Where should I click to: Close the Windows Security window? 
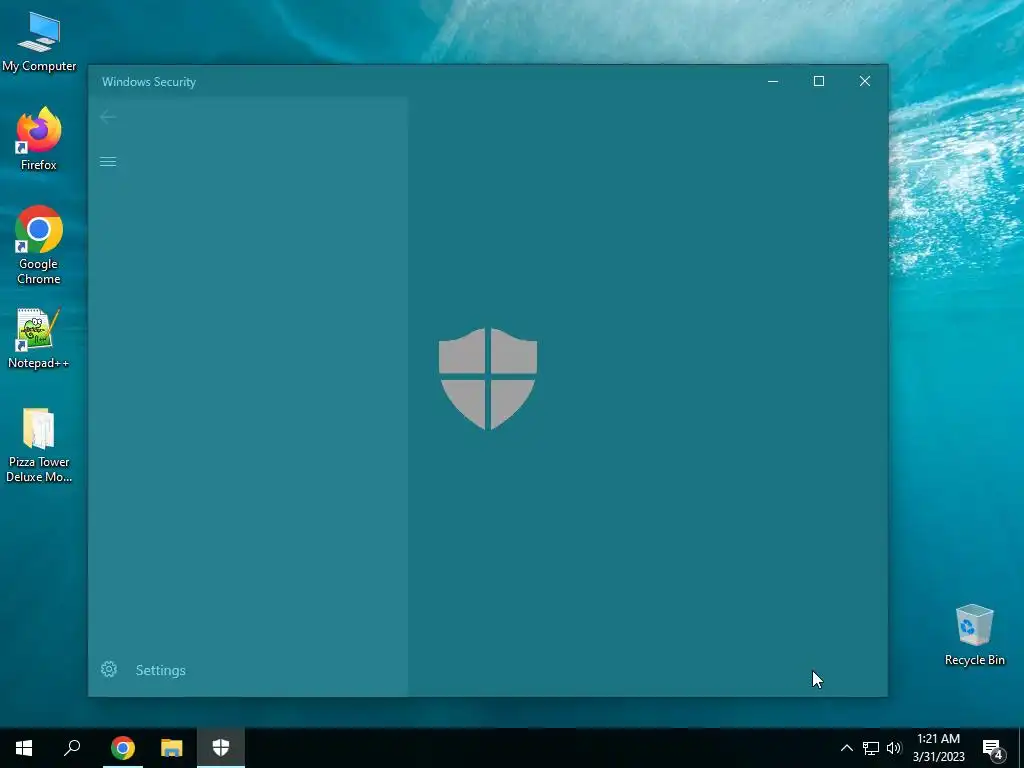[865, 81]
